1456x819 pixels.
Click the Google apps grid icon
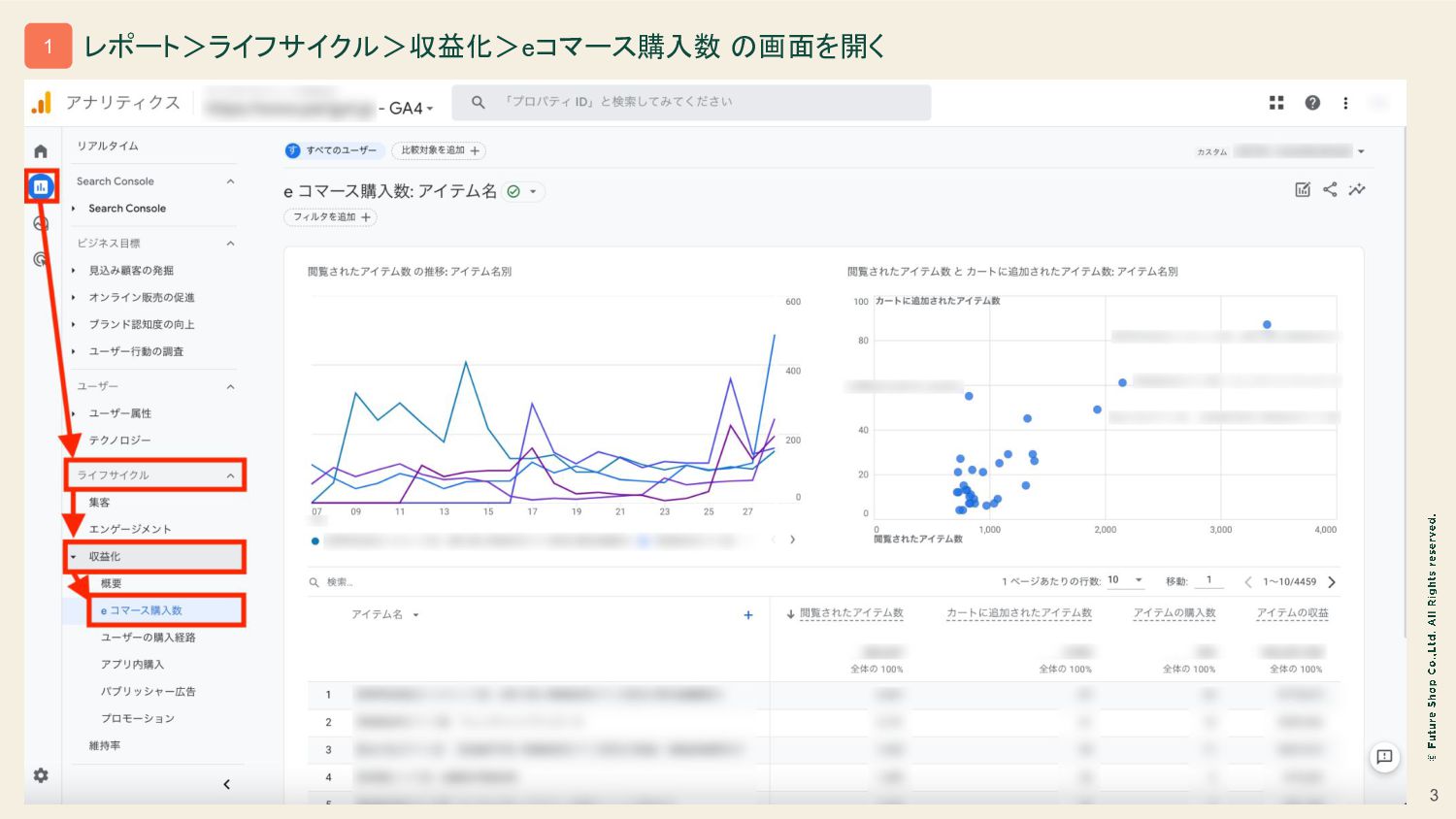[x=1276, y=103]
